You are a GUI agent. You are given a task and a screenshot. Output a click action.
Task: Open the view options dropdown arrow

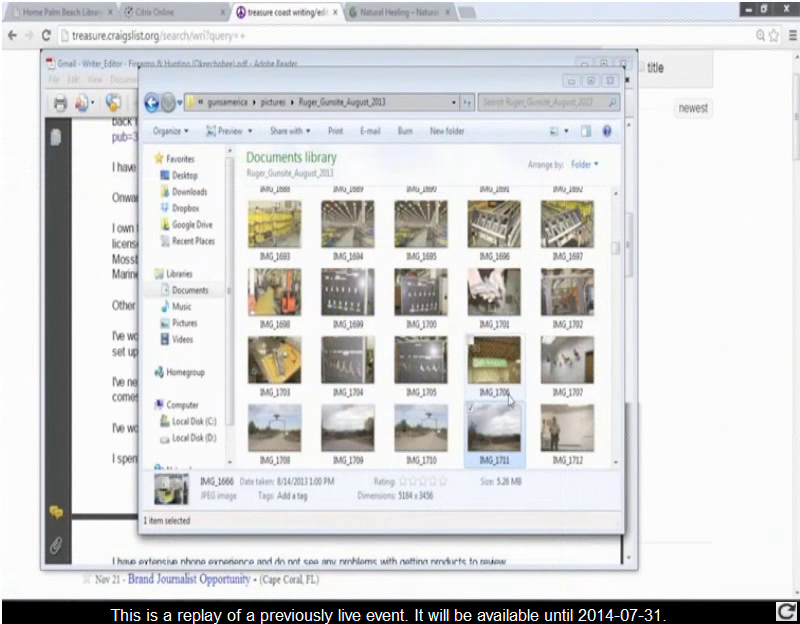pos(566,131)
